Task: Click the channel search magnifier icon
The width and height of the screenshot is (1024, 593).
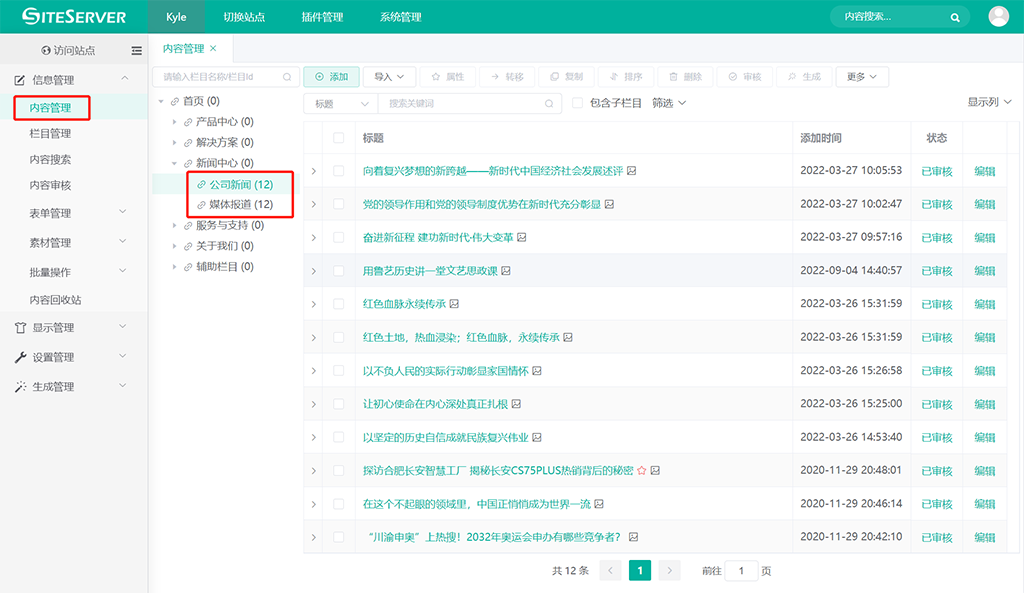Action: 287,77
